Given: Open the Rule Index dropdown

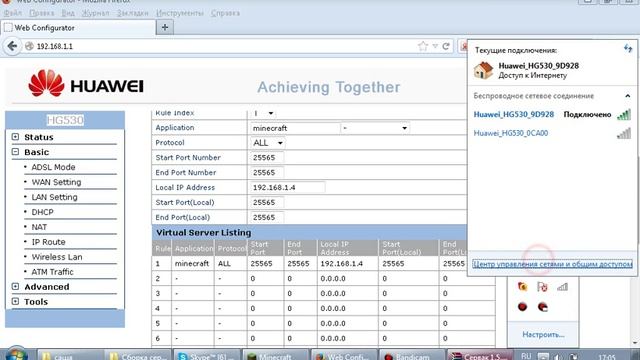Looking at the screenshot, I should [x=263, y=113].
